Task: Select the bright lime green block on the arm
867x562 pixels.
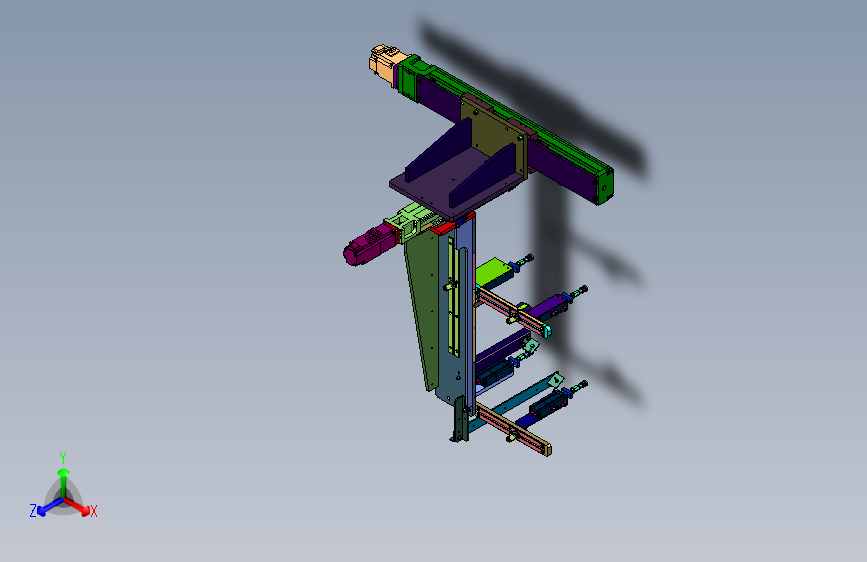Action: point(493,272)
